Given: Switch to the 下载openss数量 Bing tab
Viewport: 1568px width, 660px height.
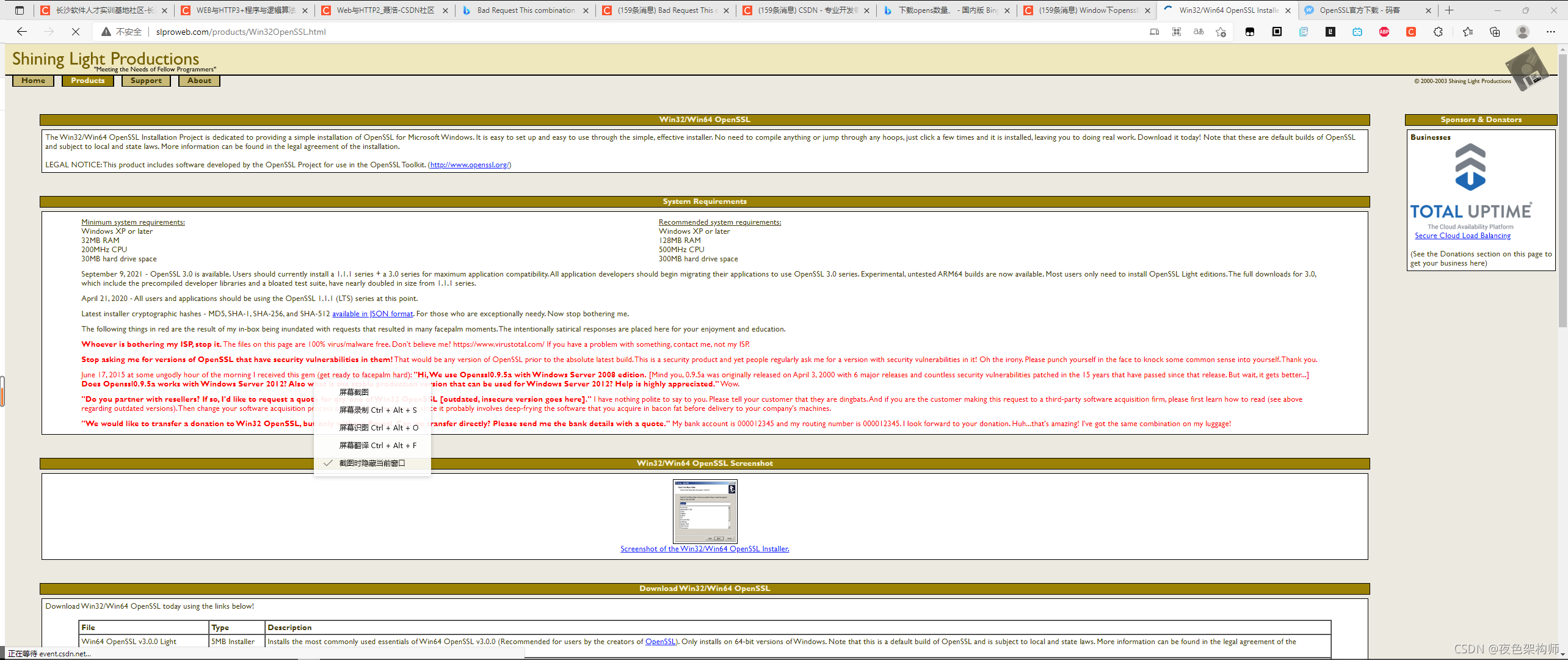Looking at the screenshot, I should [x=947, y=10].
